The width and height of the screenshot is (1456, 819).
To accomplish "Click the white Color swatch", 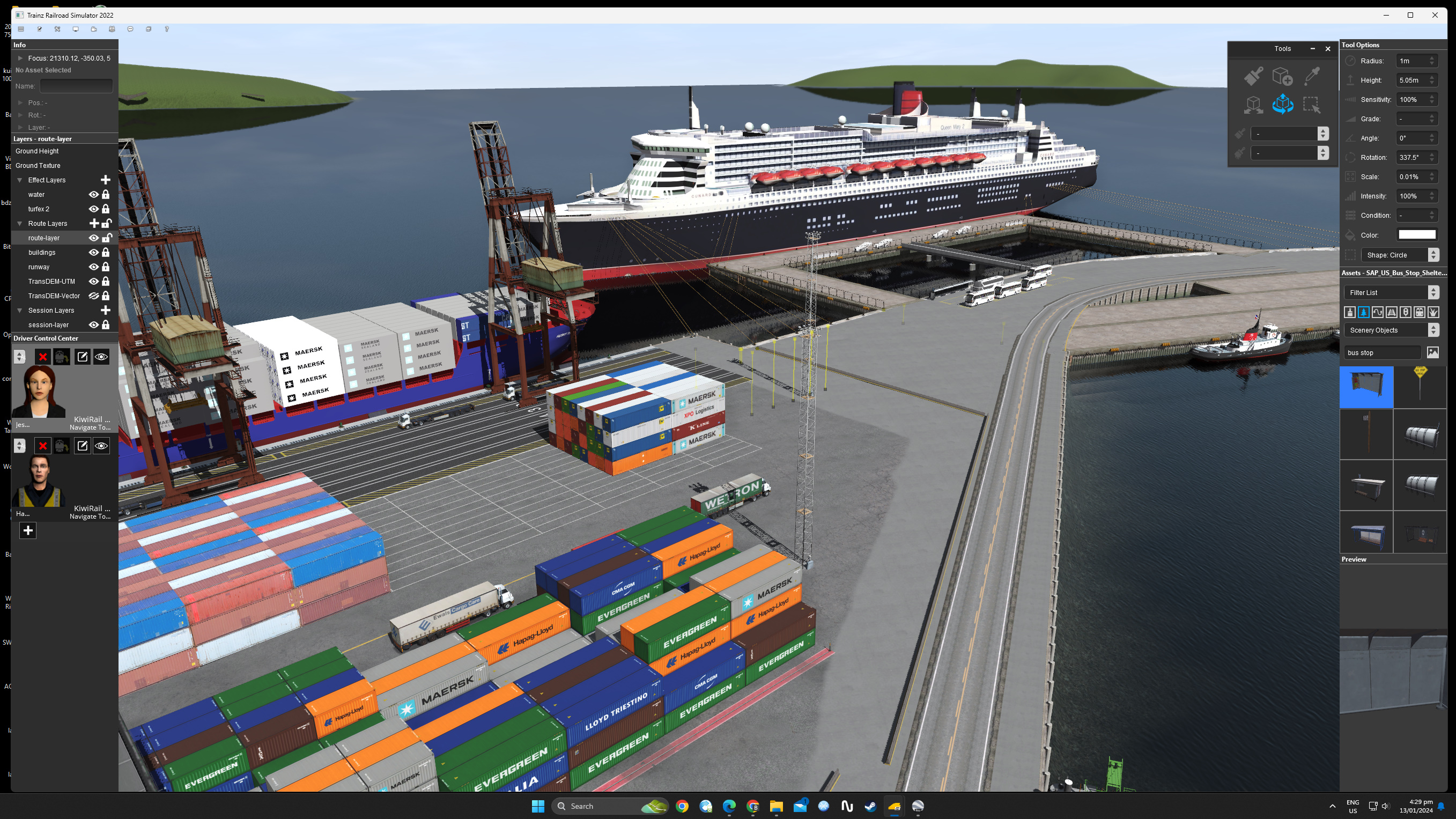I will click(1416, 234).
